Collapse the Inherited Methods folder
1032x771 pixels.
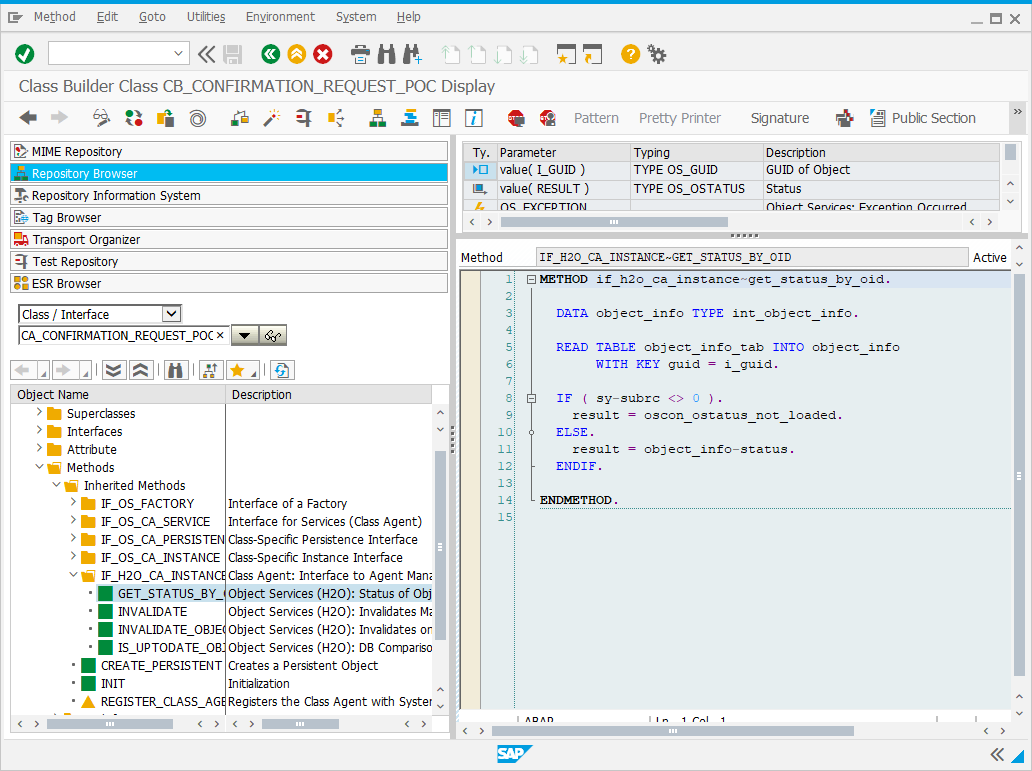tap(57, 485)
